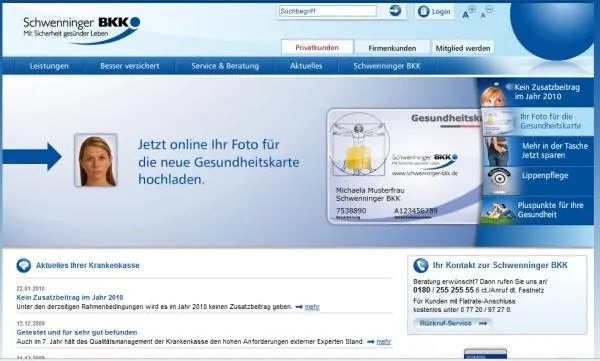
Task: Focus the Suchbegriff search field
Action: coord(328,11)
